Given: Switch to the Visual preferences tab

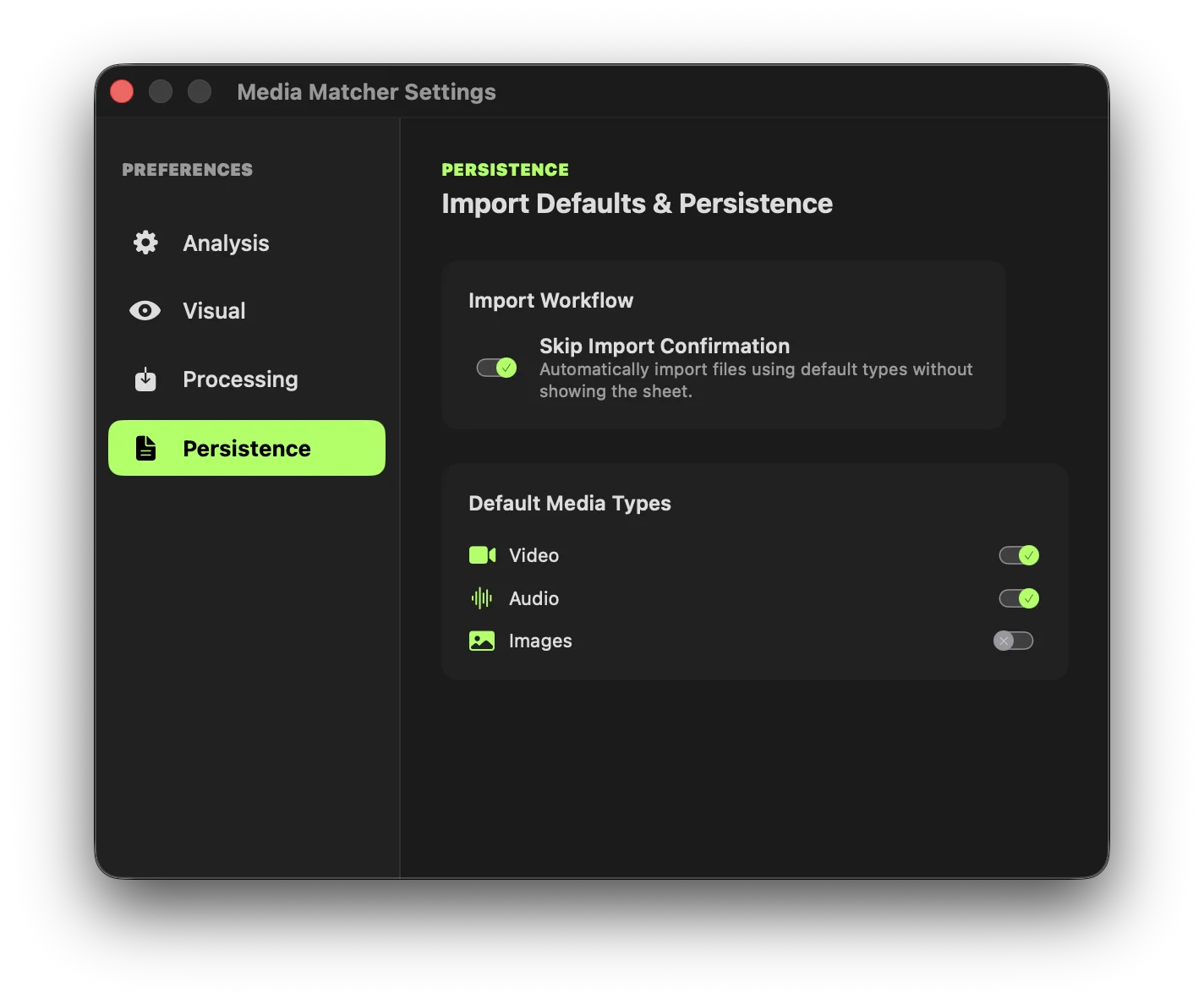Looking at the screenshot, I should 247,311.
